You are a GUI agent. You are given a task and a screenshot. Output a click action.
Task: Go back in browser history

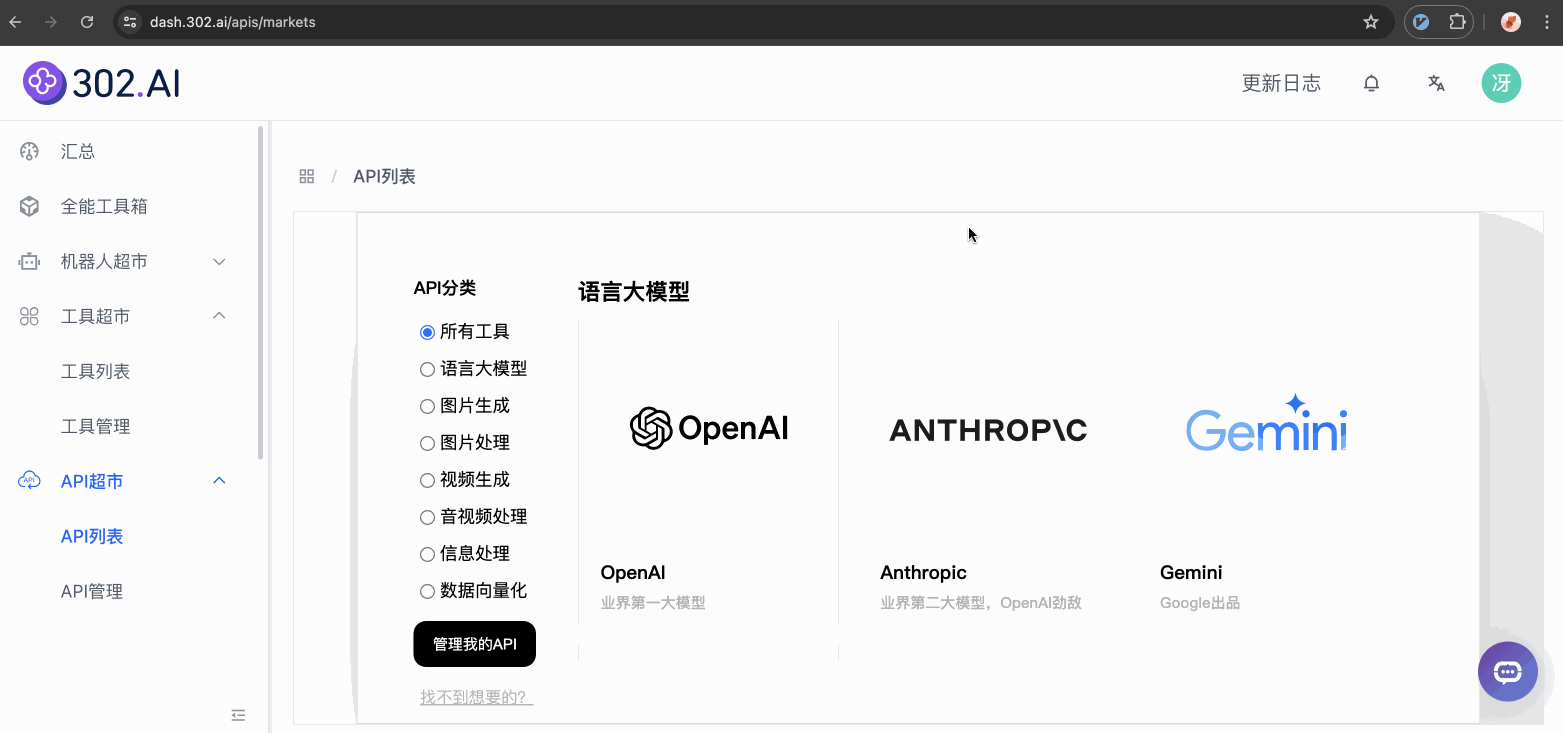coord(15,22)
